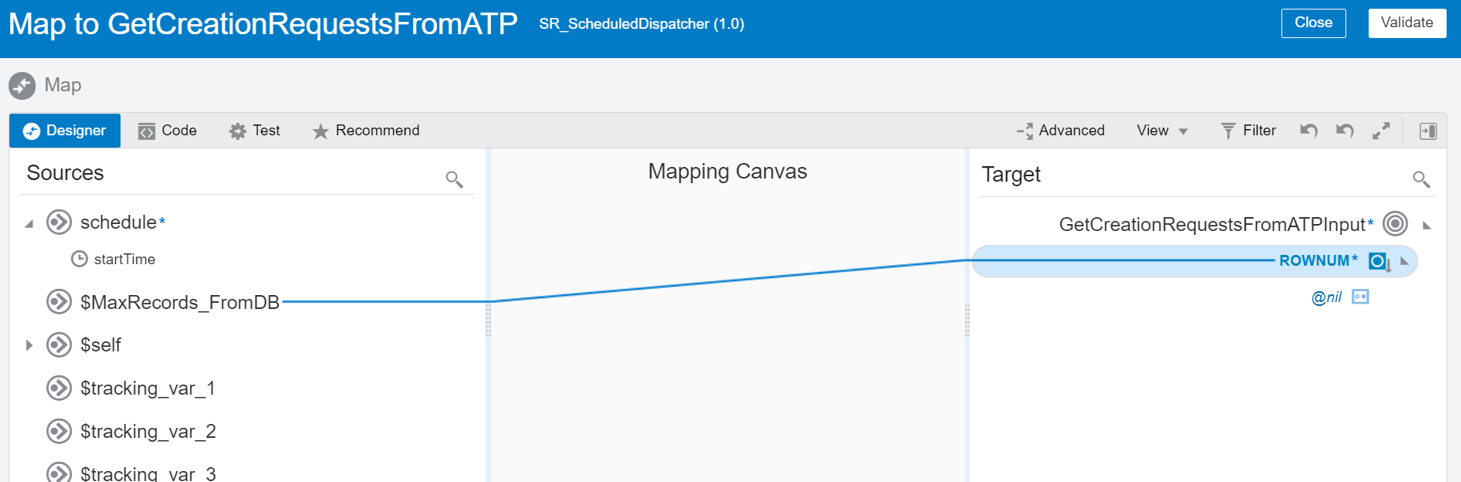The width and height of the screenshot is (1461, 482).
Task: Open the View dropdown menu
Action: click(x=1162, y=131)
